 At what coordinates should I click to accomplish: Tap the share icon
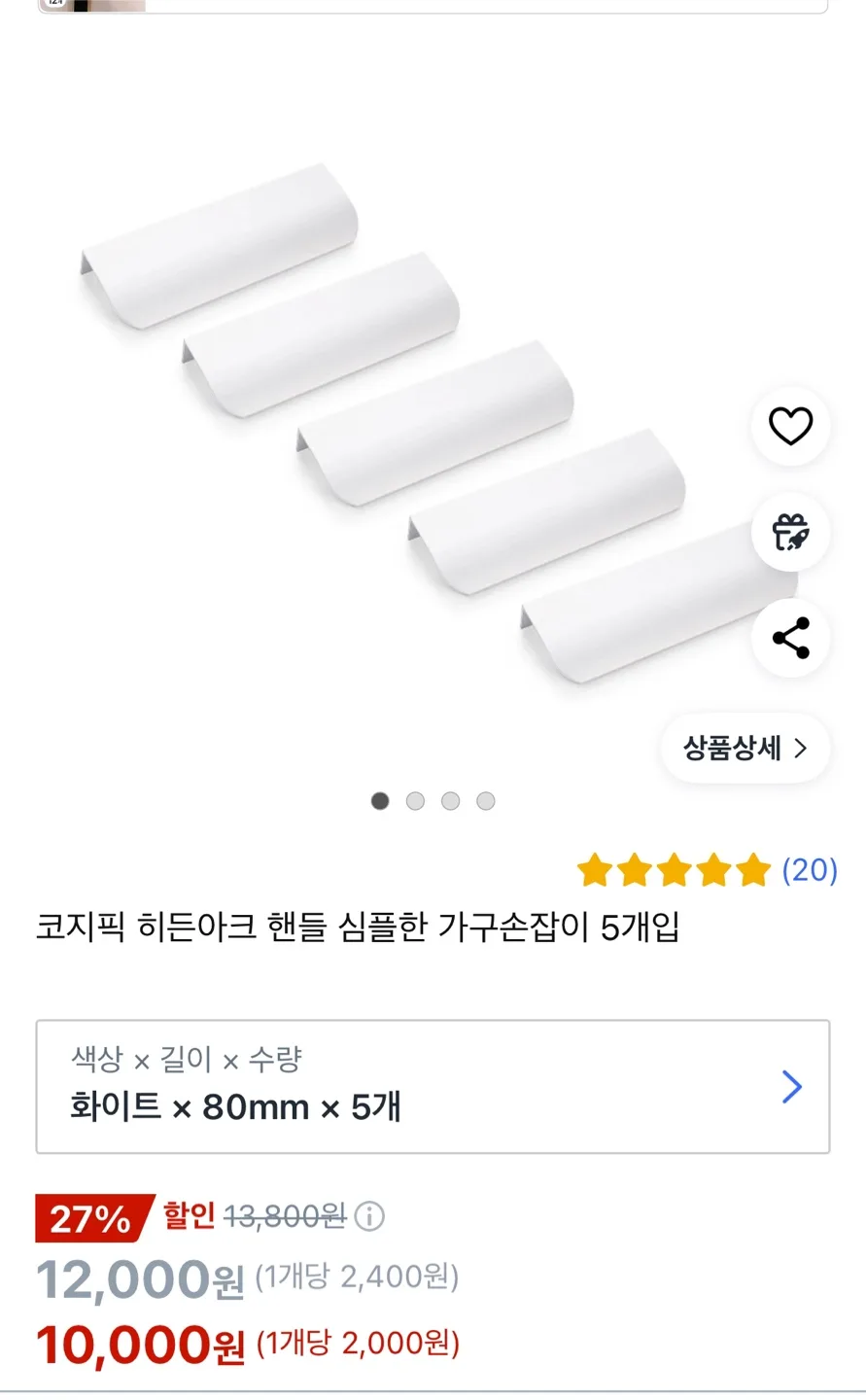pos(790,638)
